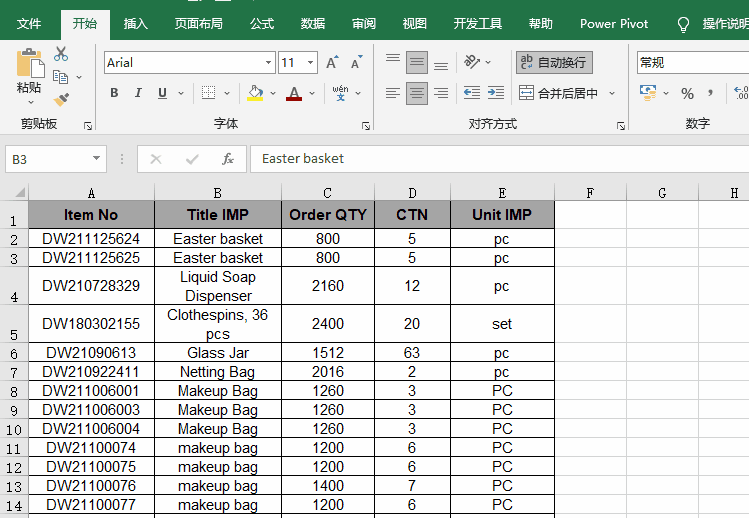Open merge and center dropdown arrow
749x518 pixels.
pos(612,93)
